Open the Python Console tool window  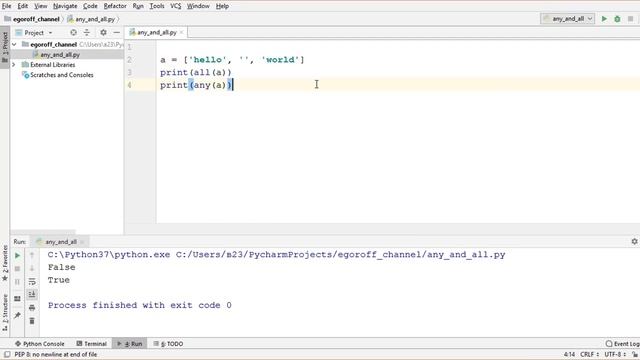pos(40,344)
